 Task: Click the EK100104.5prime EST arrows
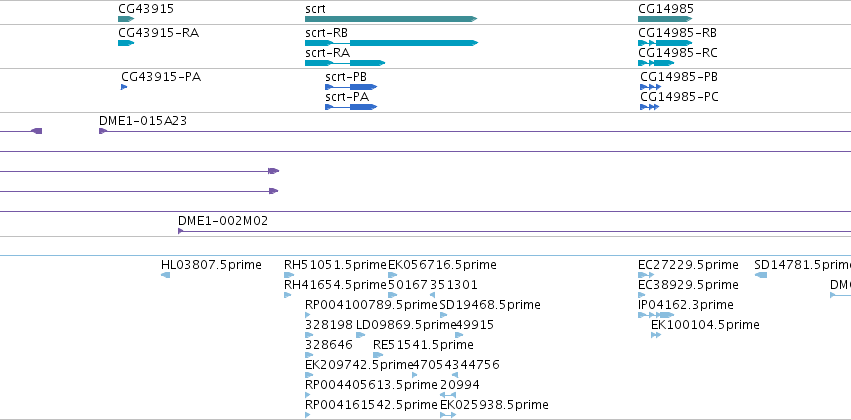click(x=656, y=335)
